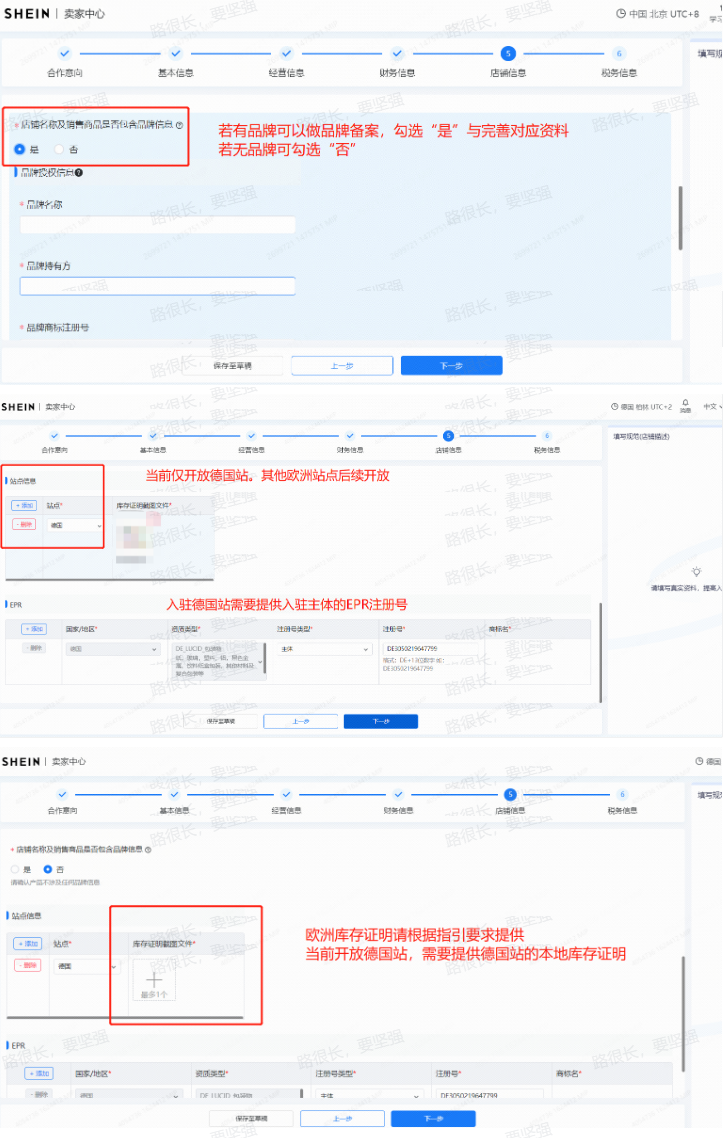Click the 品牌名称 input field

coord(158,224)
